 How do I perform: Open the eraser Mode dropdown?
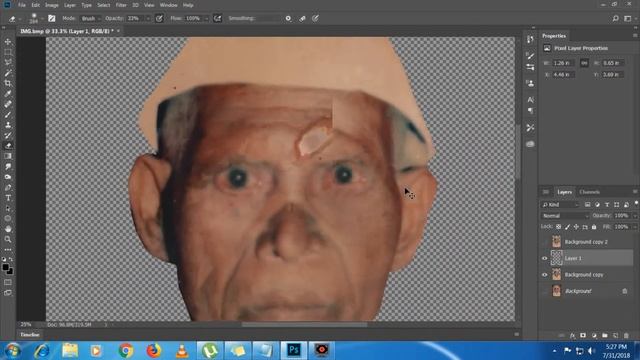coord(90,18)
